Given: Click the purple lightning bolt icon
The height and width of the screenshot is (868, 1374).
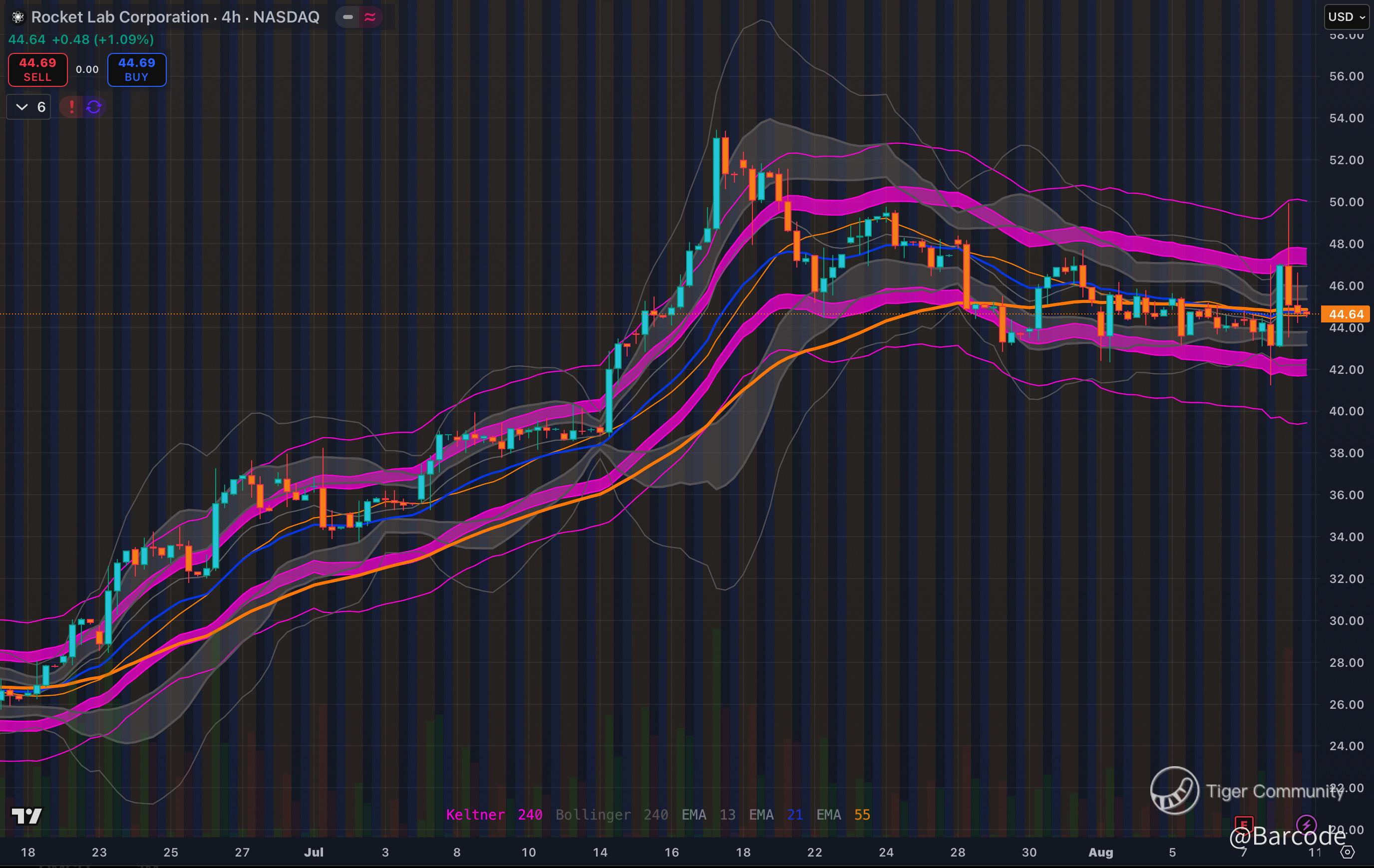Looking at the screenshot, I should (x=1306, y=824).
